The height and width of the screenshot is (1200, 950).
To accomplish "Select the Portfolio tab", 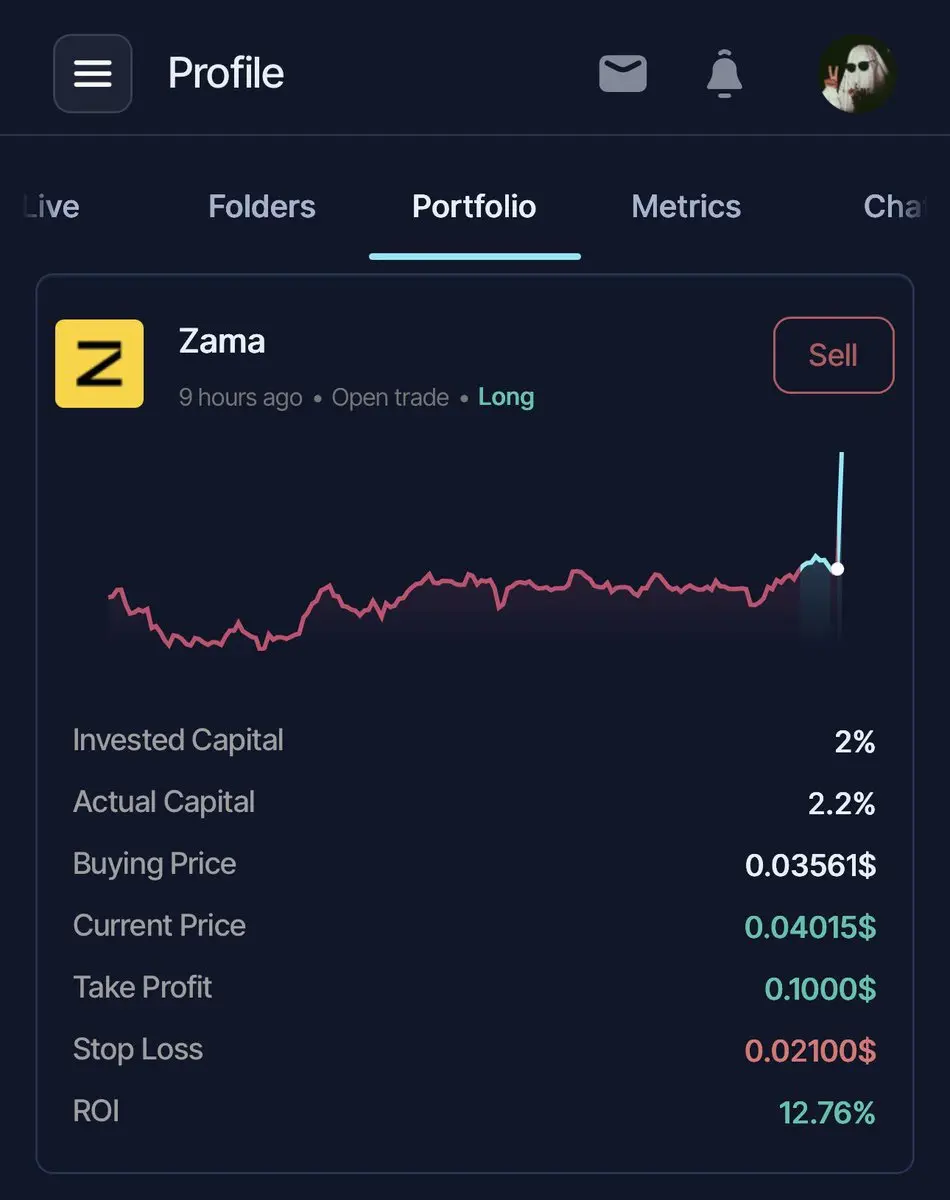I will [x=474, y=207].
